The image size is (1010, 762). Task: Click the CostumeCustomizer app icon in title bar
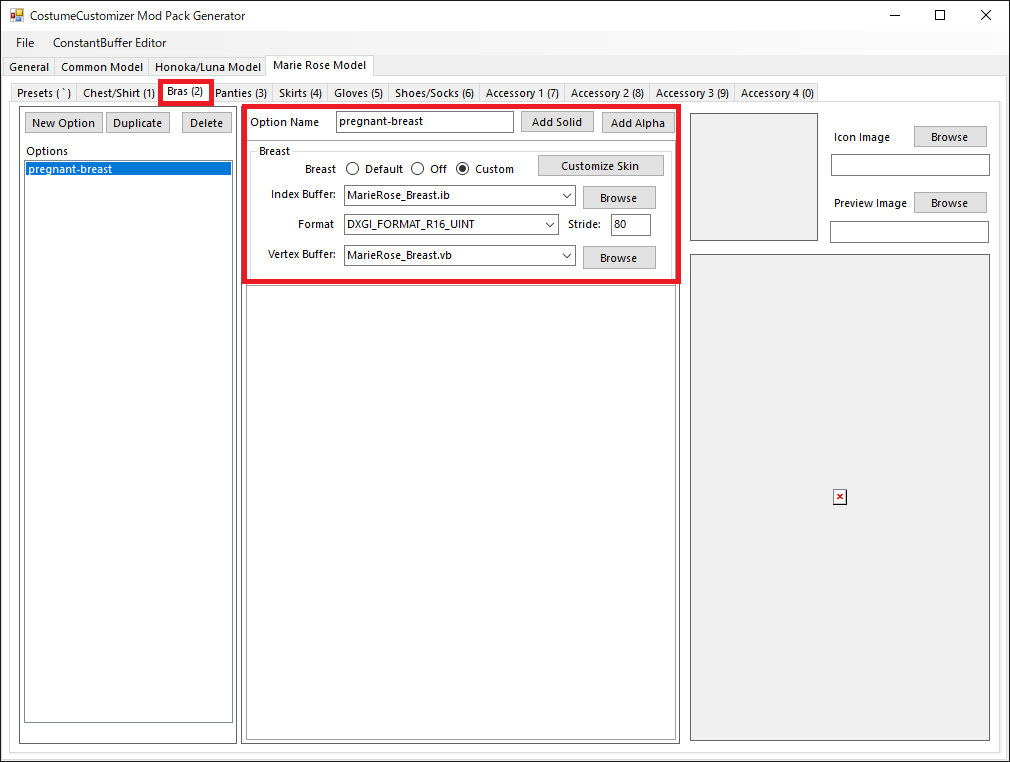17,15
